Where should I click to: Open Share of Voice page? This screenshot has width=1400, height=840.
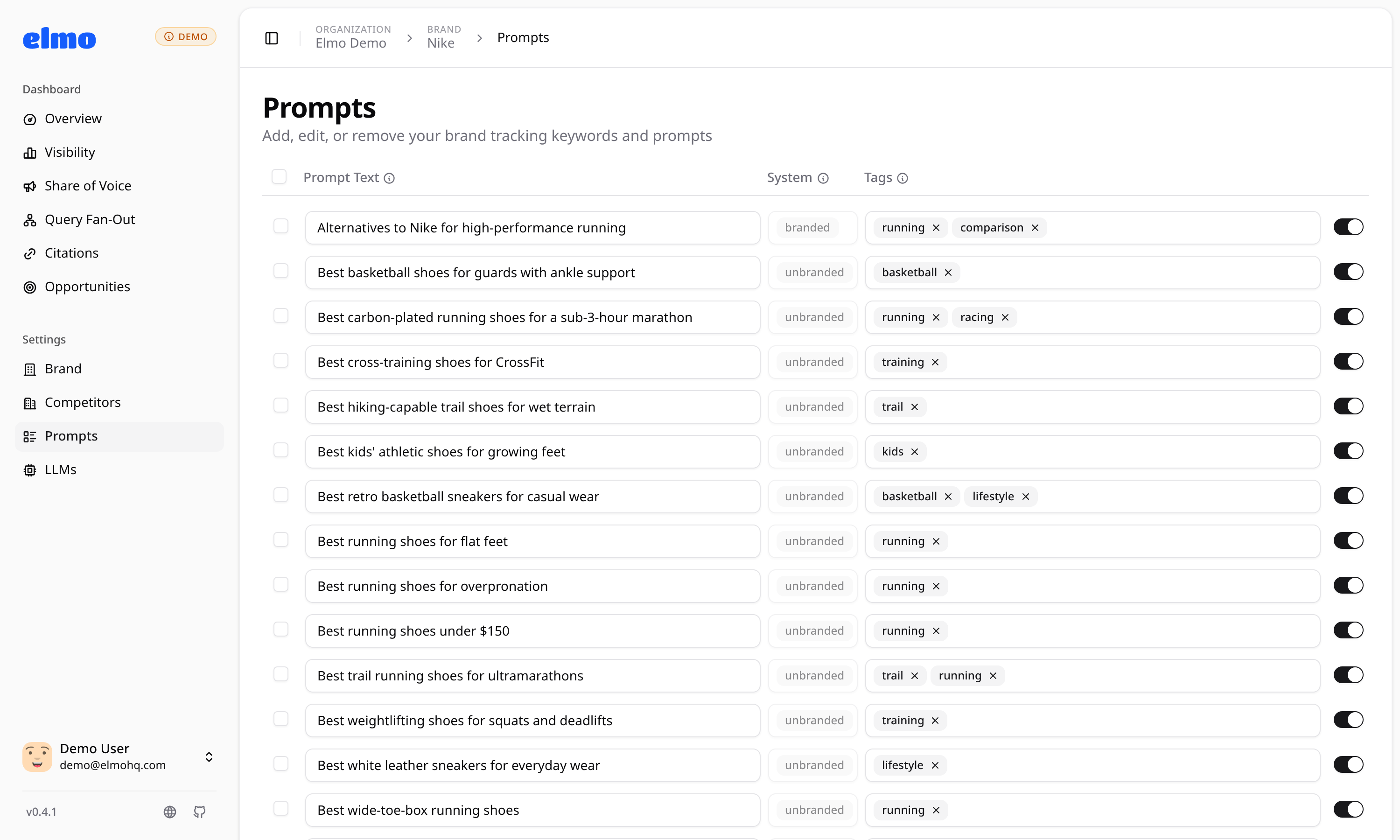(119, 186)
